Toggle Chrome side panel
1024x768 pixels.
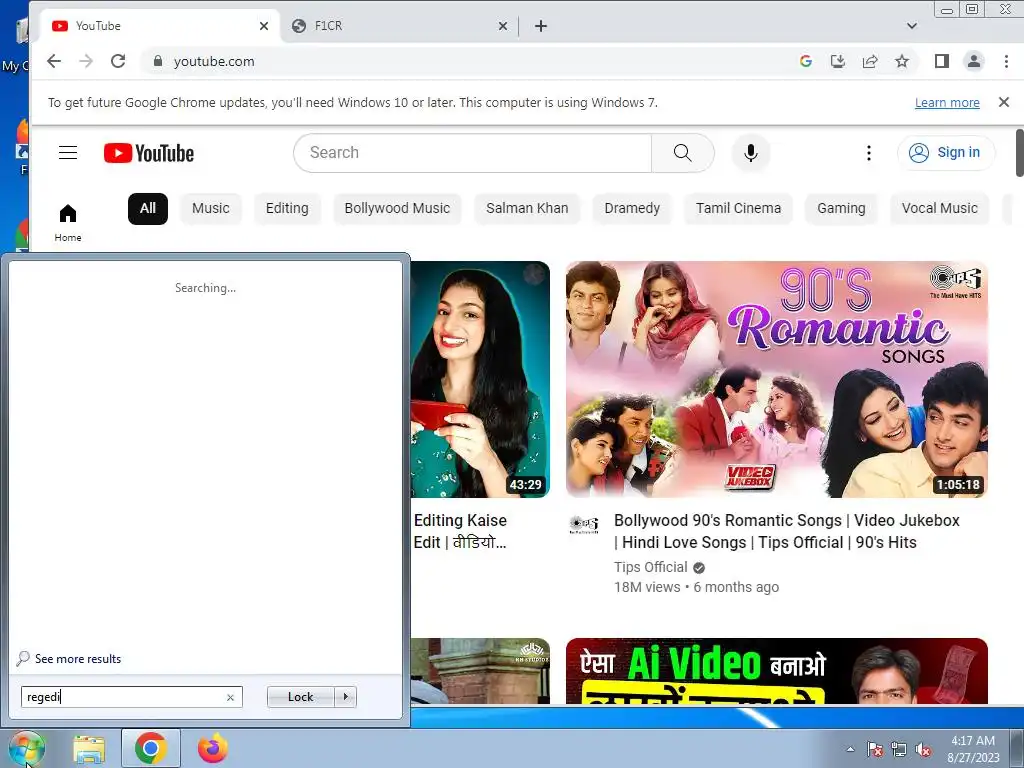941,61
